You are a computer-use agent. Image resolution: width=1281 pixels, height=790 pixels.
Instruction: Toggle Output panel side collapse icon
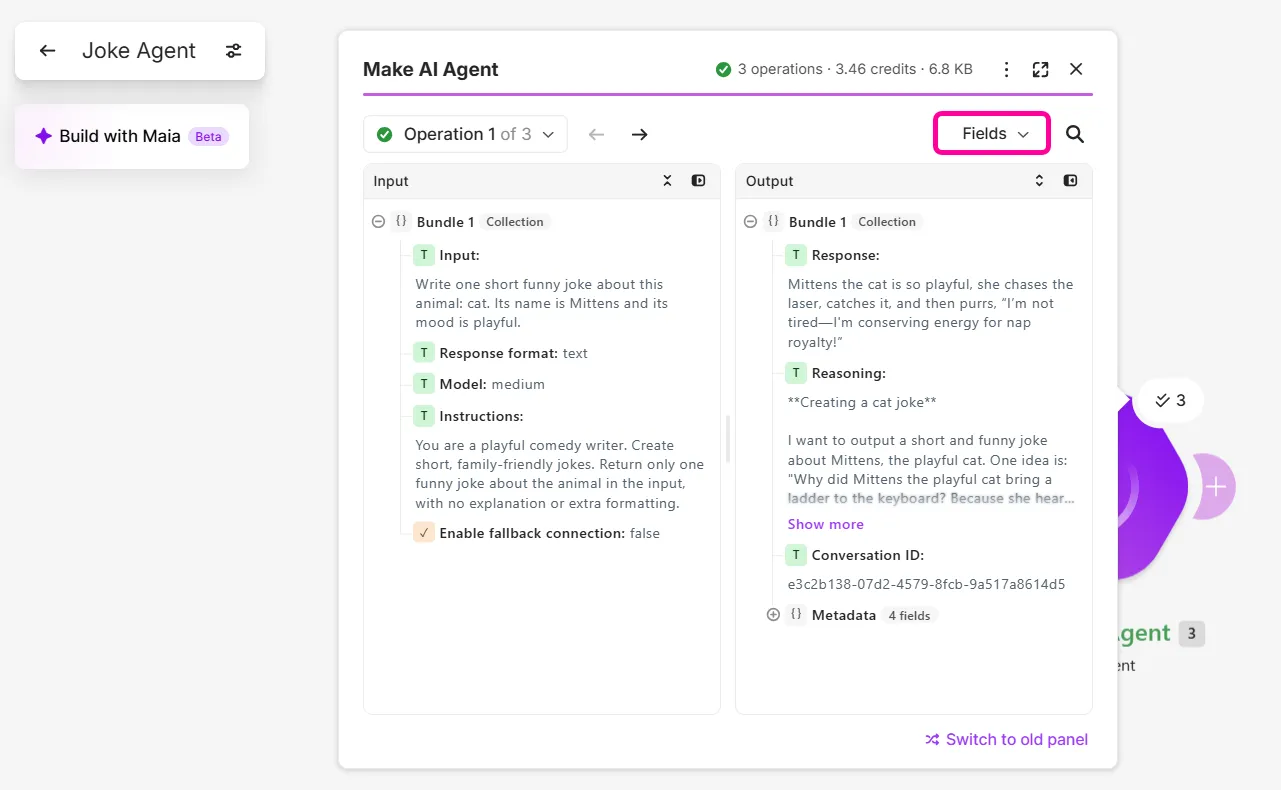tap(1071, 181)
